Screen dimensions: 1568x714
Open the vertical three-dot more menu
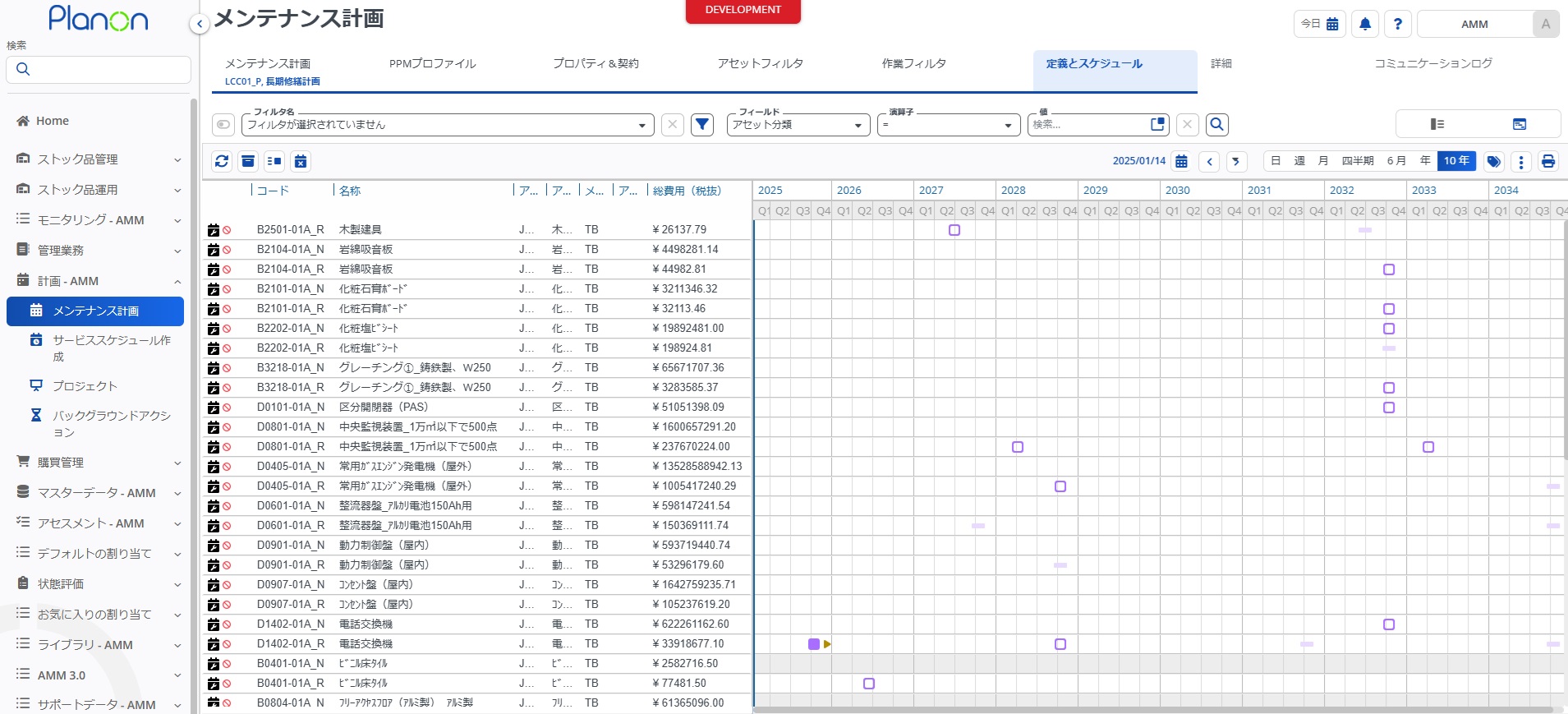click(x=1521, y=161)
